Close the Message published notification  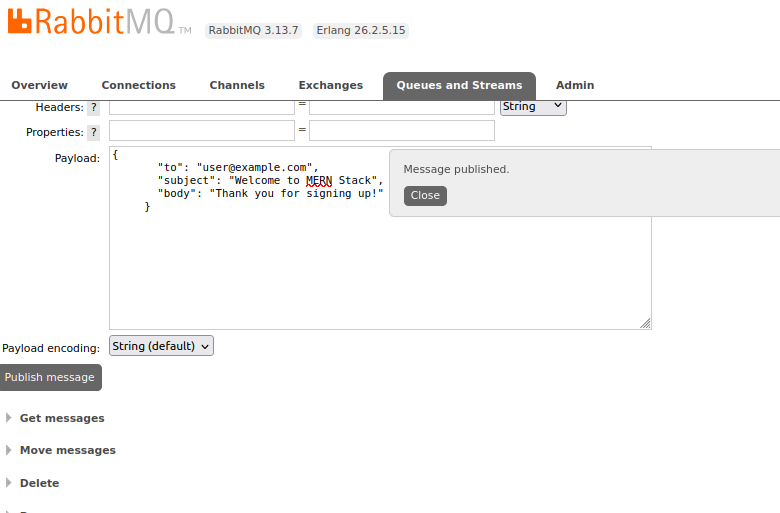click(x=425, y=196)
